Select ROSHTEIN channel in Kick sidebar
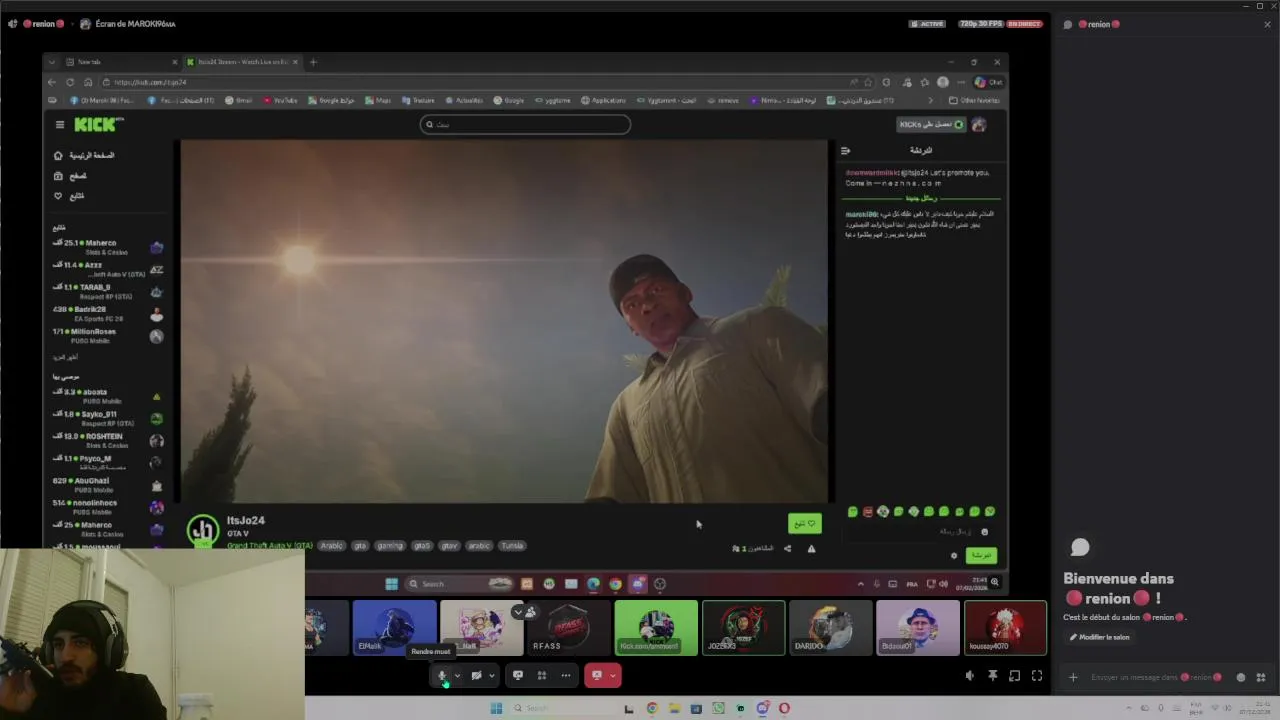 pyautogui.click(x=108, y=441)
